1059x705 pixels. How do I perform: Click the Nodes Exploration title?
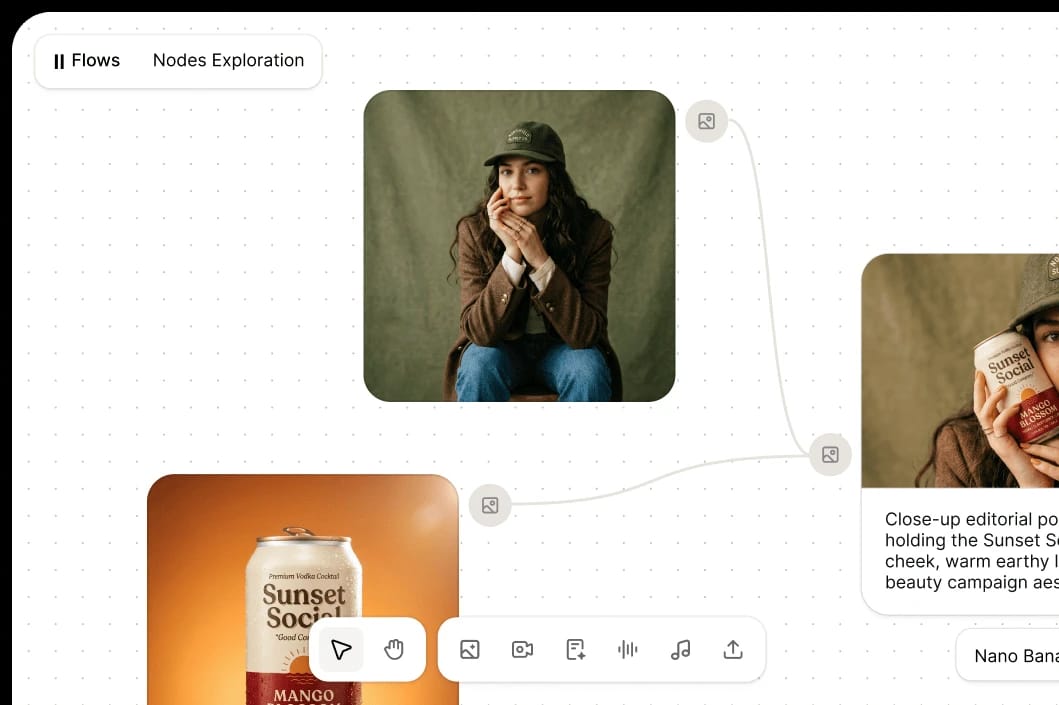228,61
